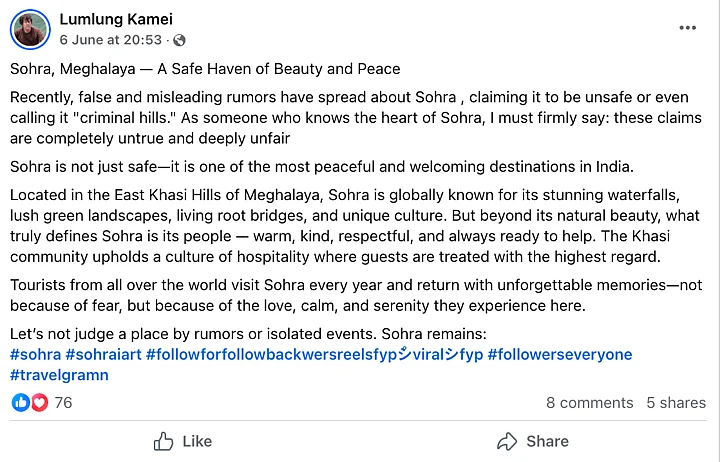Image resolution: width=720 pixels, height=462 pixels.
Task: Click the globe public-privacy icon
Action: (179, 40)
